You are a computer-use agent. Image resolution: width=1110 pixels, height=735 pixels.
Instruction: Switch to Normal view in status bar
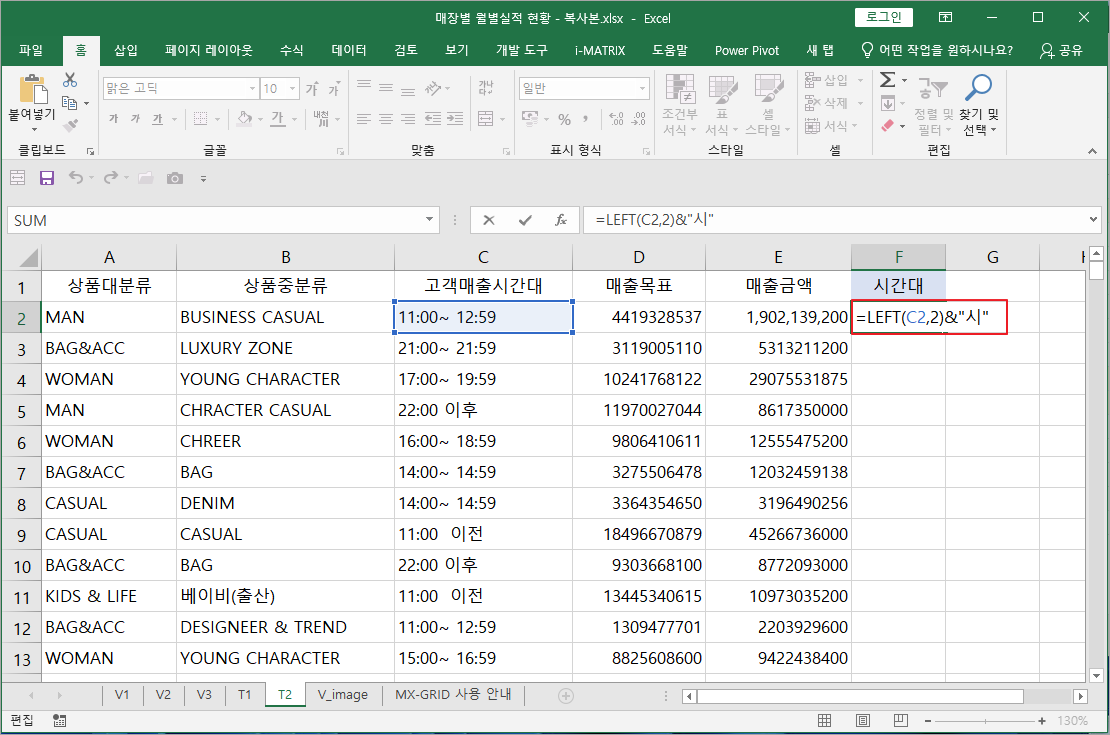[x=825, y=720]
